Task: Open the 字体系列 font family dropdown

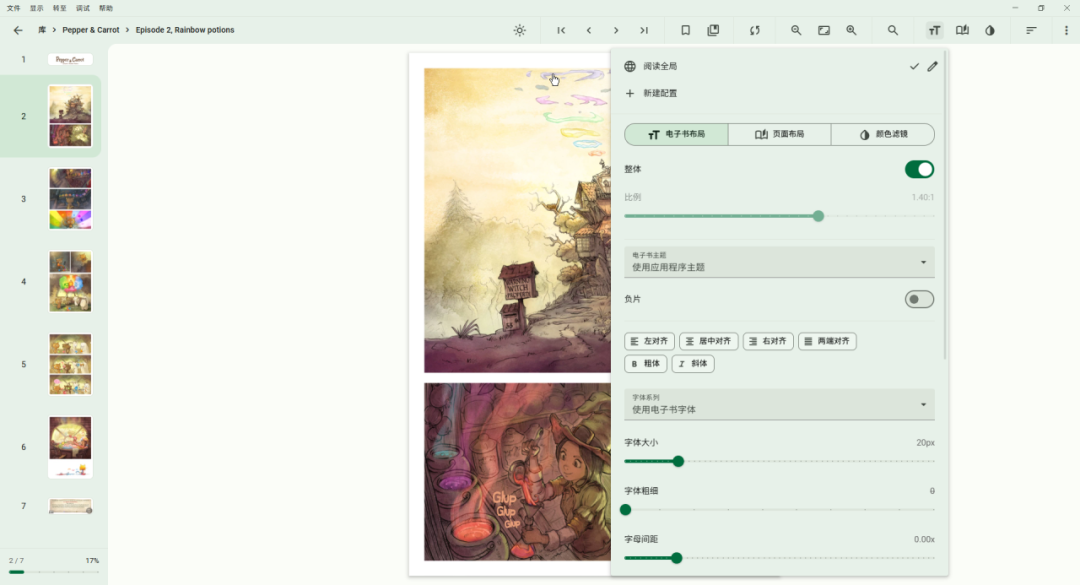Action: click(779, 404)
